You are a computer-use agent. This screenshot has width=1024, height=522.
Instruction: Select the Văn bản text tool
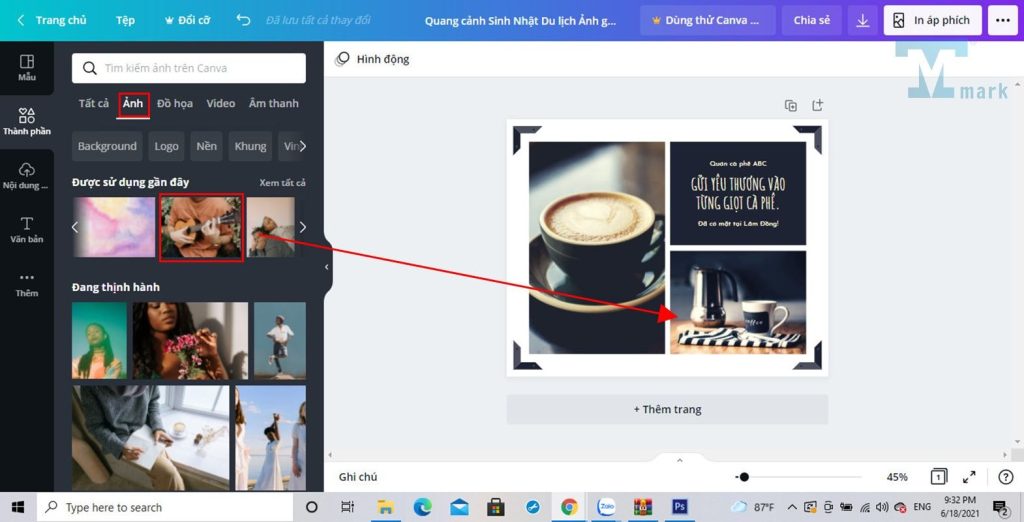(x=27, y=230)
